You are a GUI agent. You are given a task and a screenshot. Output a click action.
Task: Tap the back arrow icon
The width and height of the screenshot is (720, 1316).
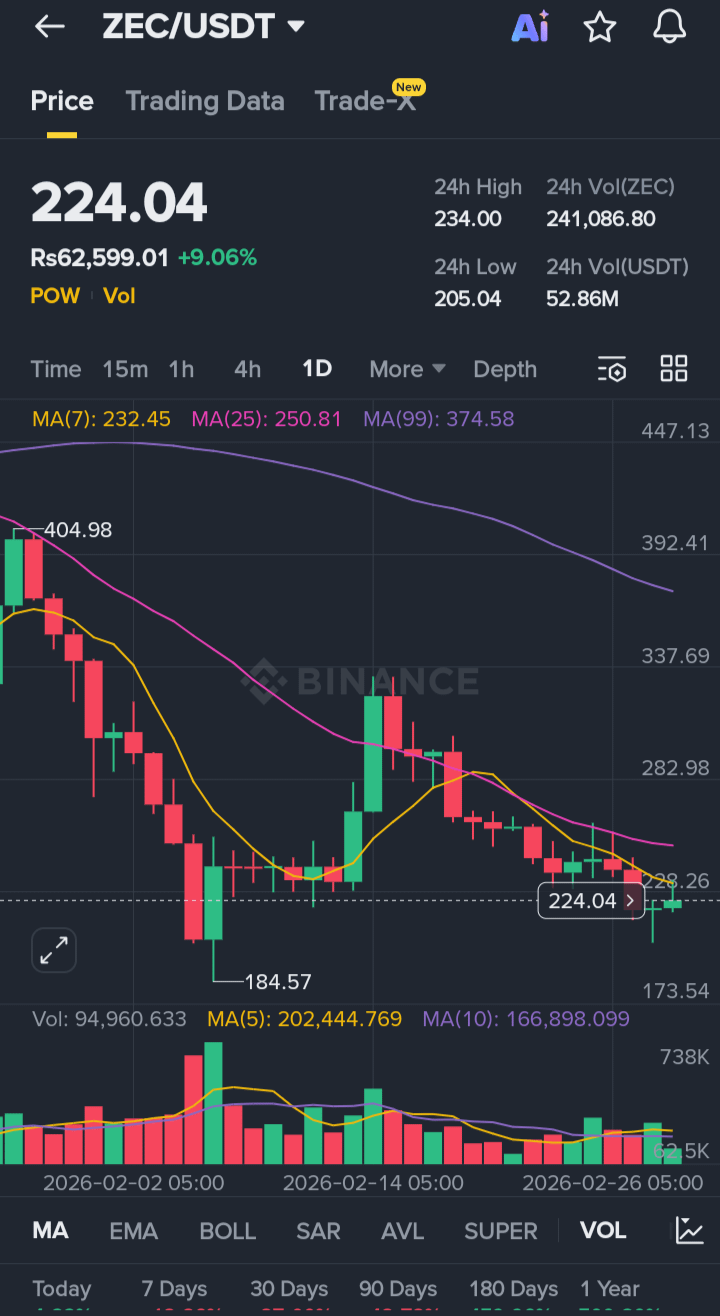49,27
